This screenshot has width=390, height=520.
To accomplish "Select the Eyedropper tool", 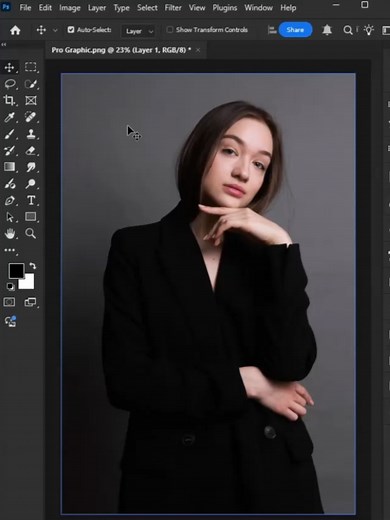I will 9,117.
